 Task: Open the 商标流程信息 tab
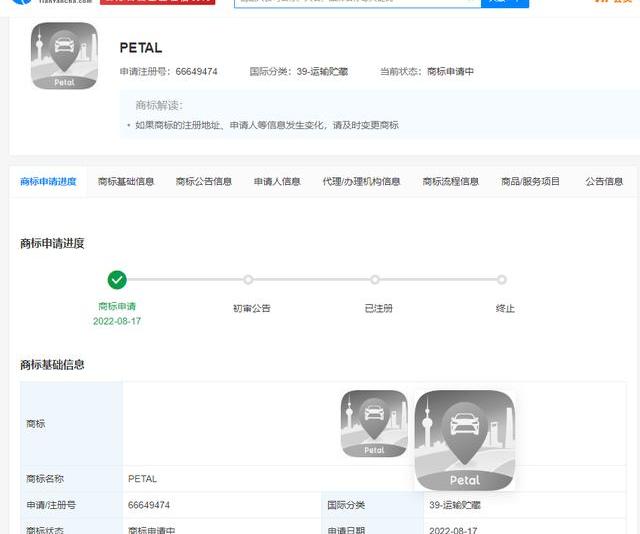point(451,182)
